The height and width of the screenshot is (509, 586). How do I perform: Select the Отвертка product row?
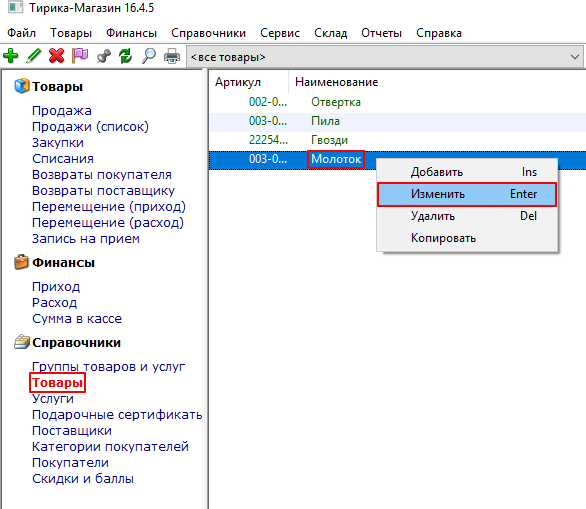pos(397,102)
